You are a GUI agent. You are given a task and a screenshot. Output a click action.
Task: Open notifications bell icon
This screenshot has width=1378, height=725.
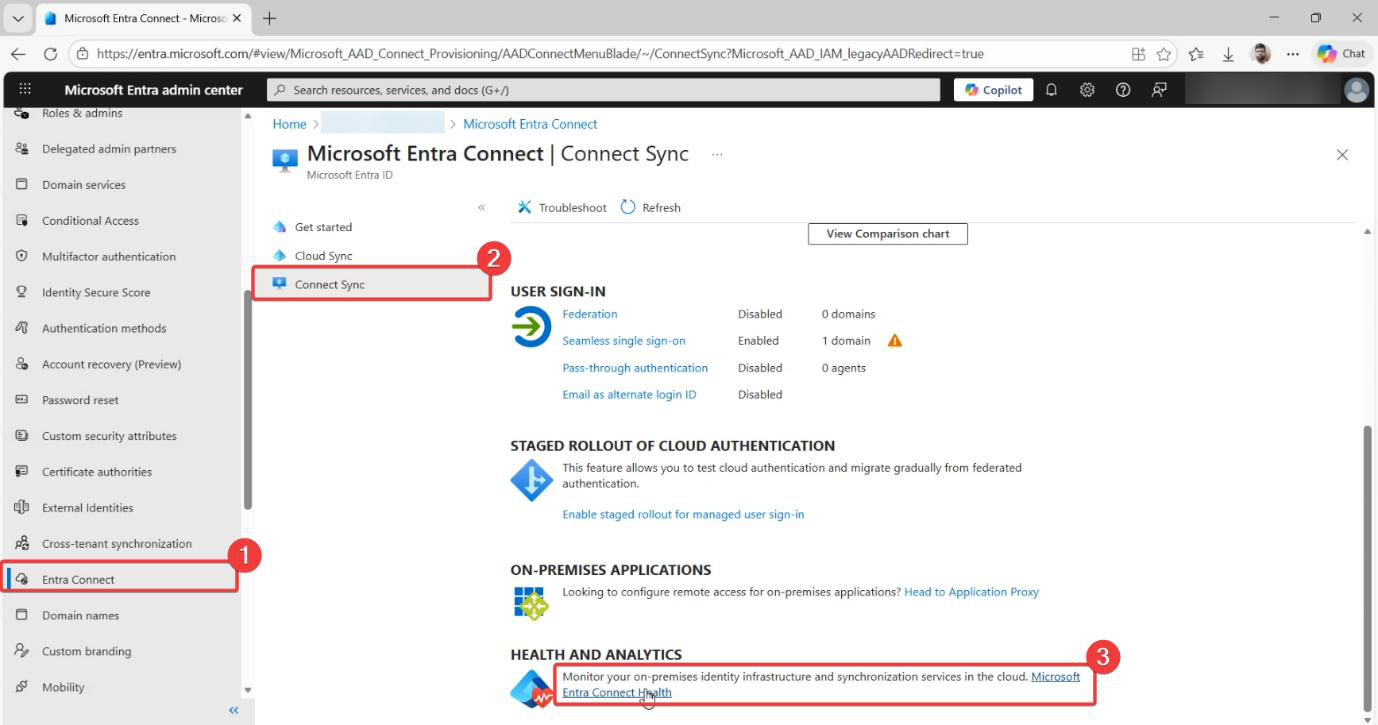point(1051,89)
